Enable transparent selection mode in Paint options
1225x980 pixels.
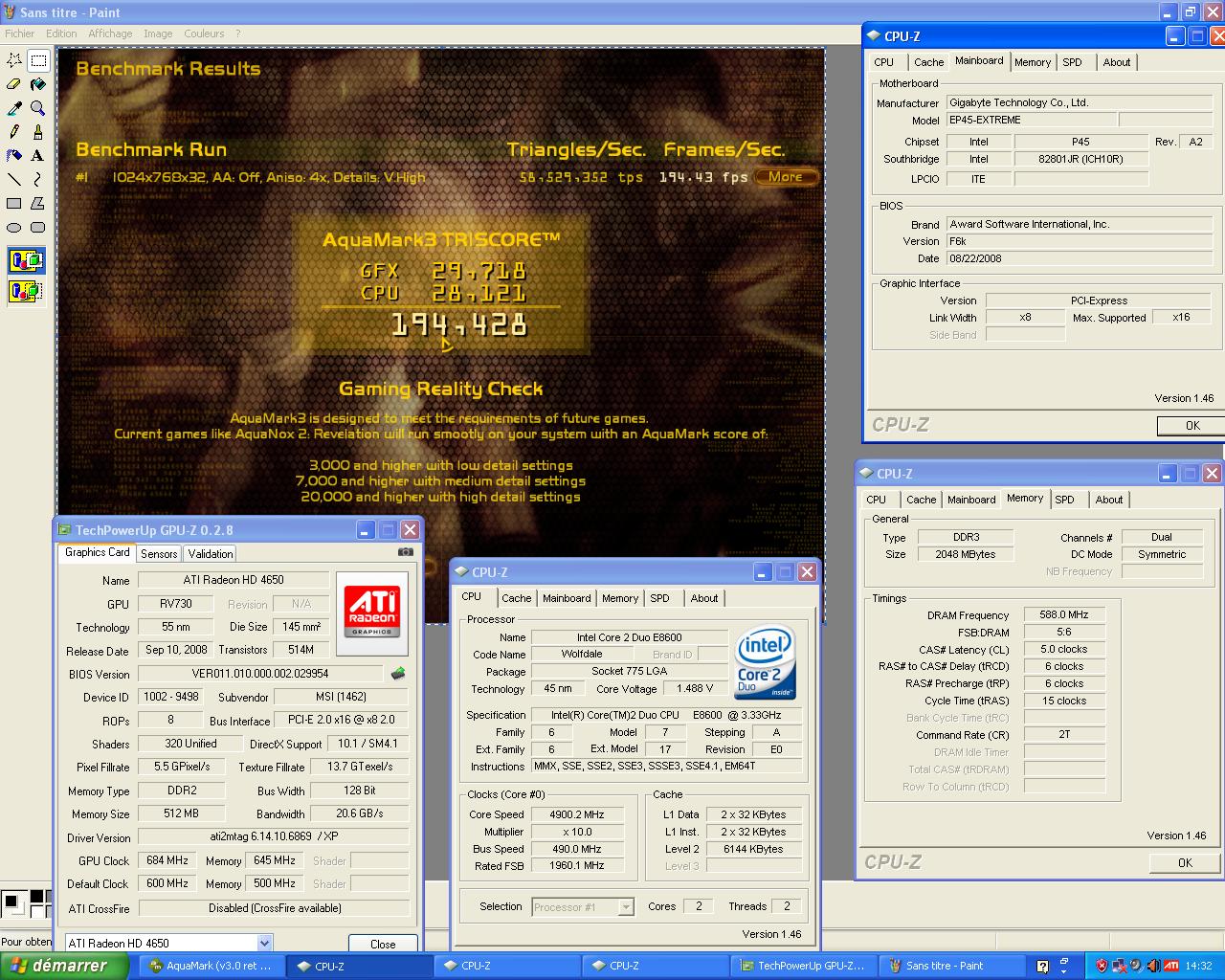tap(26, 290)
